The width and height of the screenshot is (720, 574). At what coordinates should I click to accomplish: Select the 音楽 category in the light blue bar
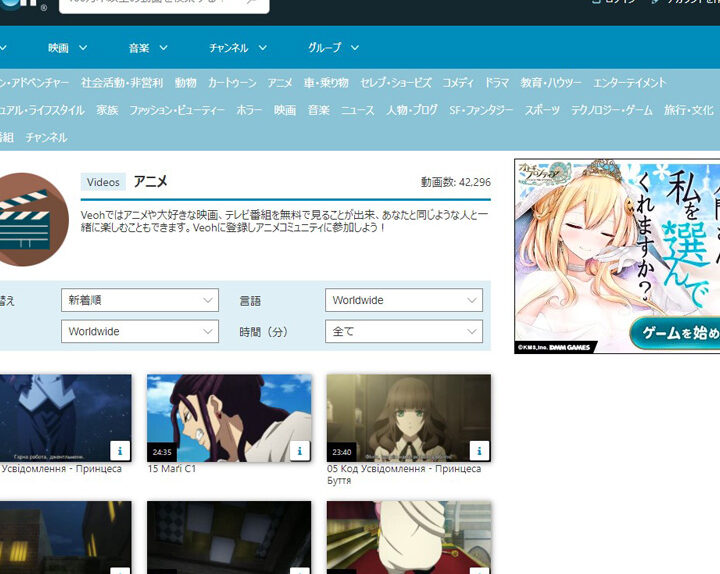point(319,110)
